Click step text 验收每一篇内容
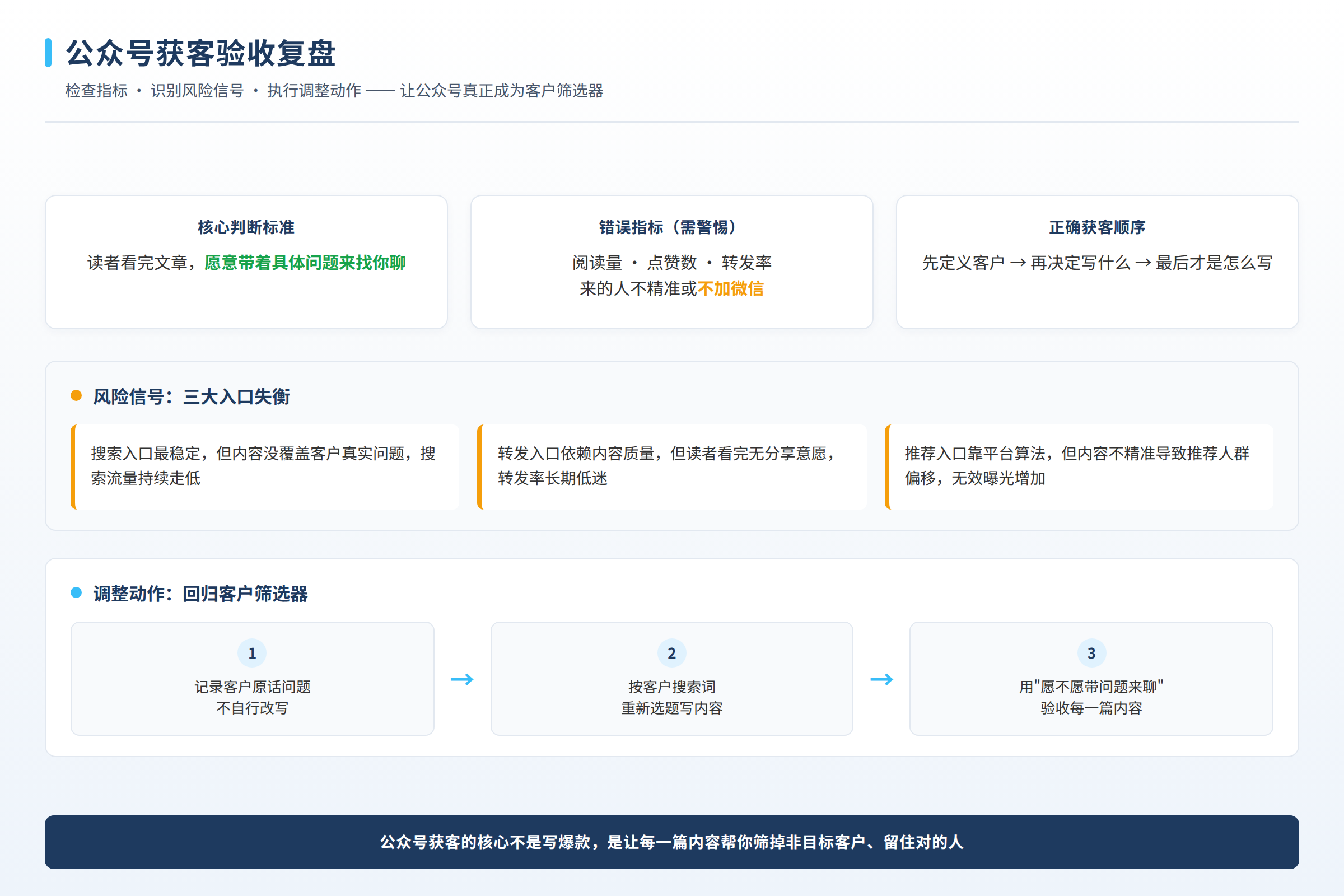1344x896 pixels. [x=1091, y=708]
